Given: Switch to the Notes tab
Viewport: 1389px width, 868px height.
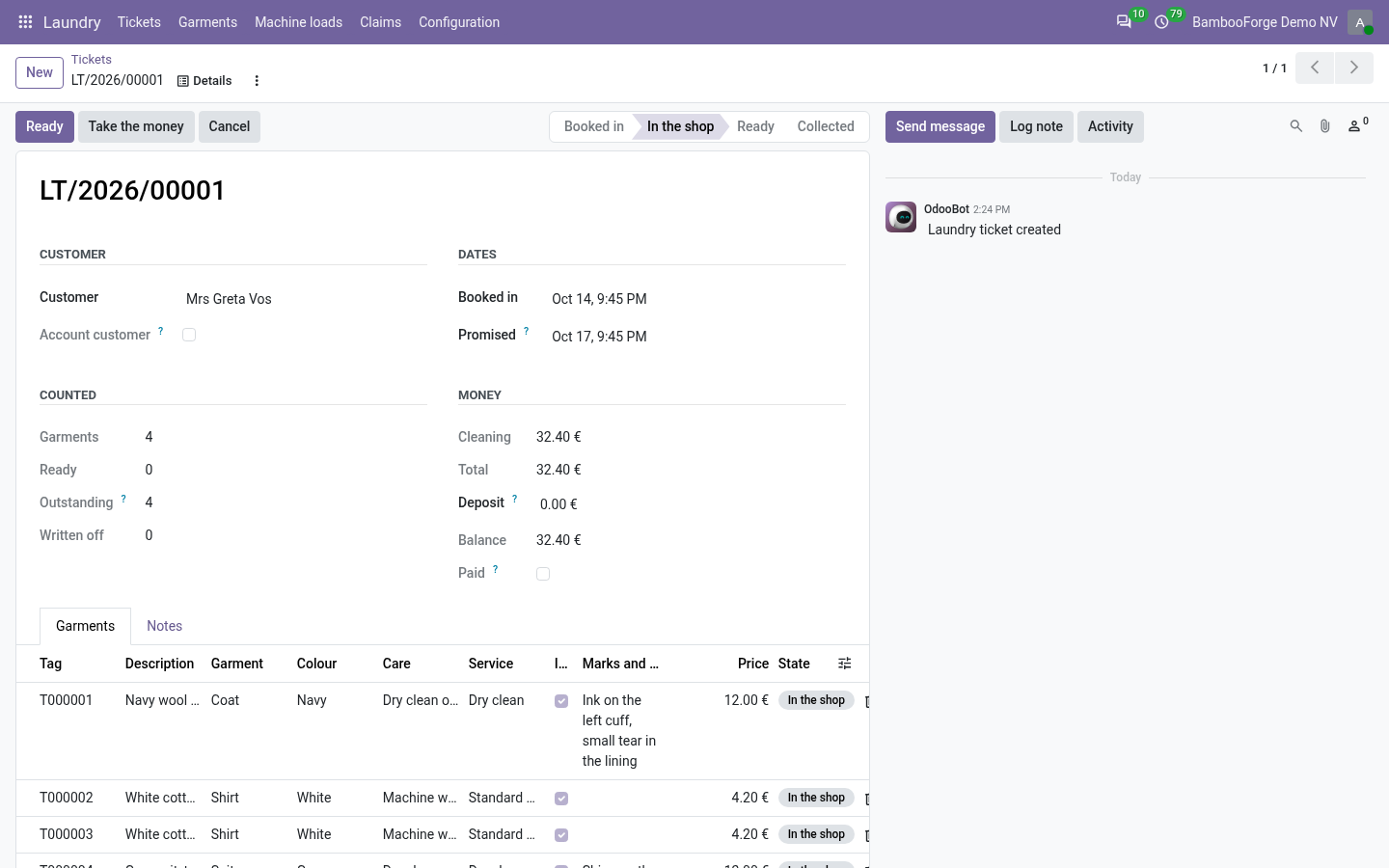Looking at the screenshot, I should click(x=164, y=626).
